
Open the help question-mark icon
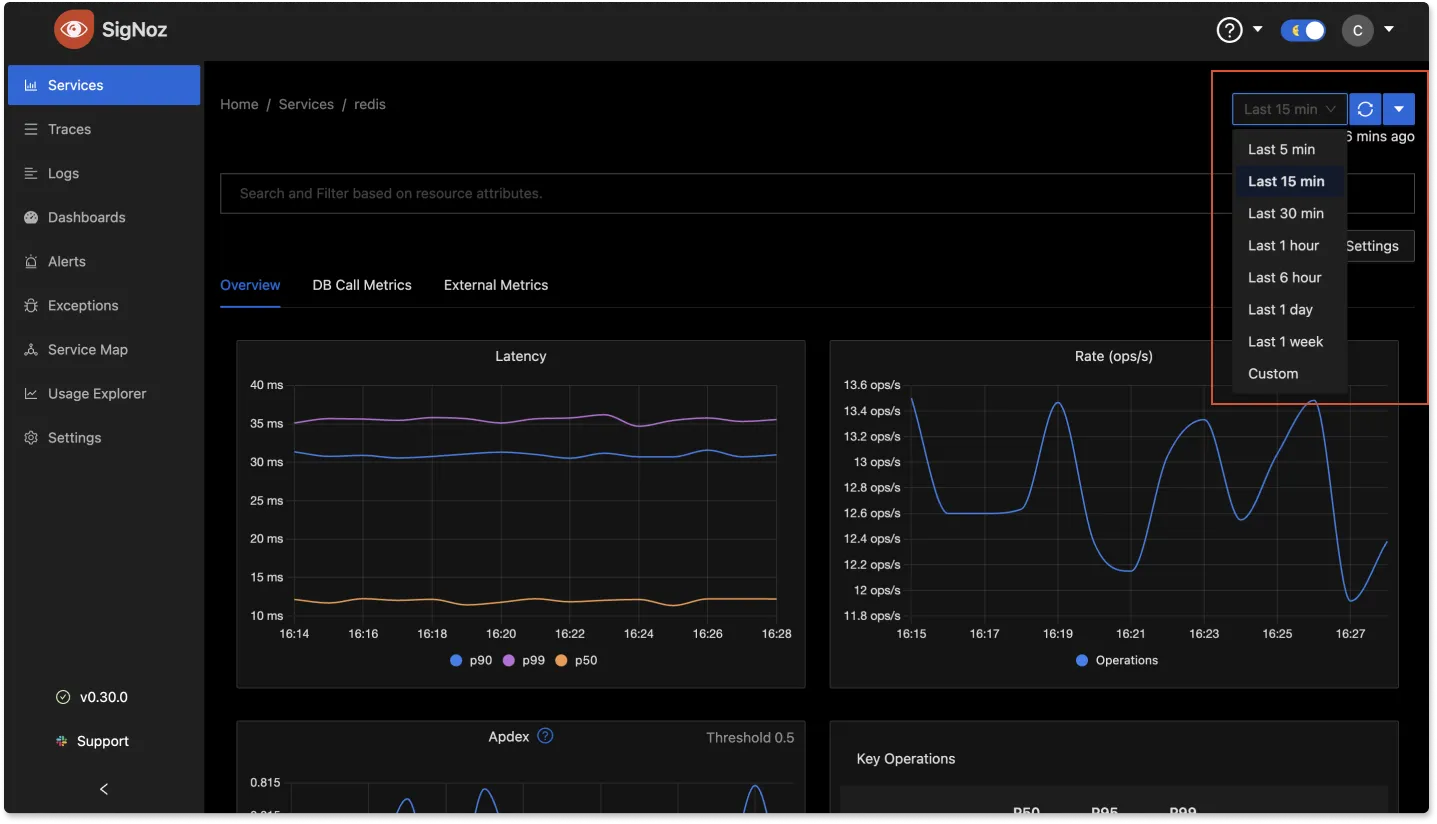(1229, 30)
